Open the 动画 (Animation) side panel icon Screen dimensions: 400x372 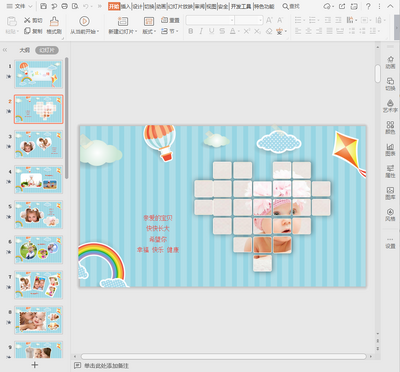click(390, 63)
